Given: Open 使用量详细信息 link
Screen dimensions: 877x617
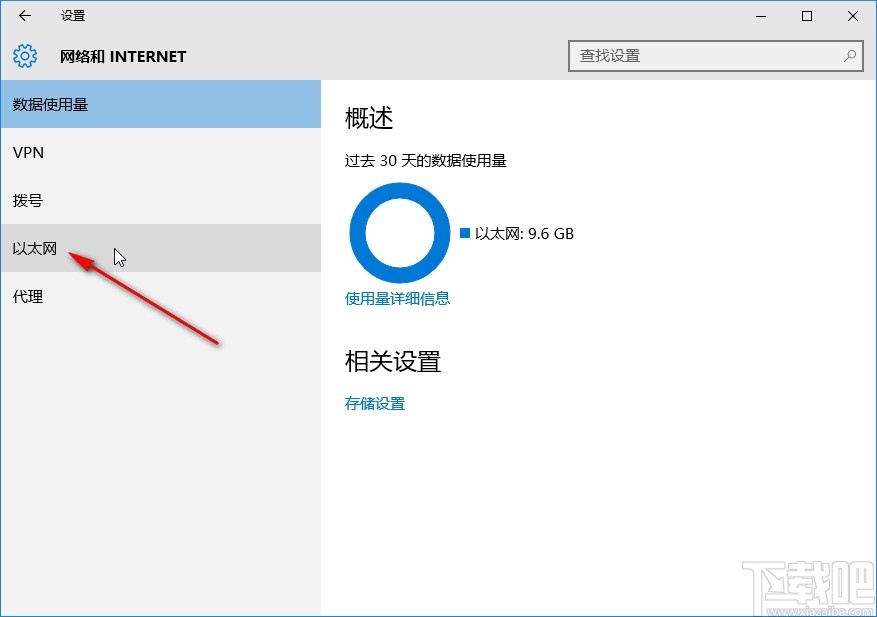Looking at the screenshot, I should click(398, 298).
